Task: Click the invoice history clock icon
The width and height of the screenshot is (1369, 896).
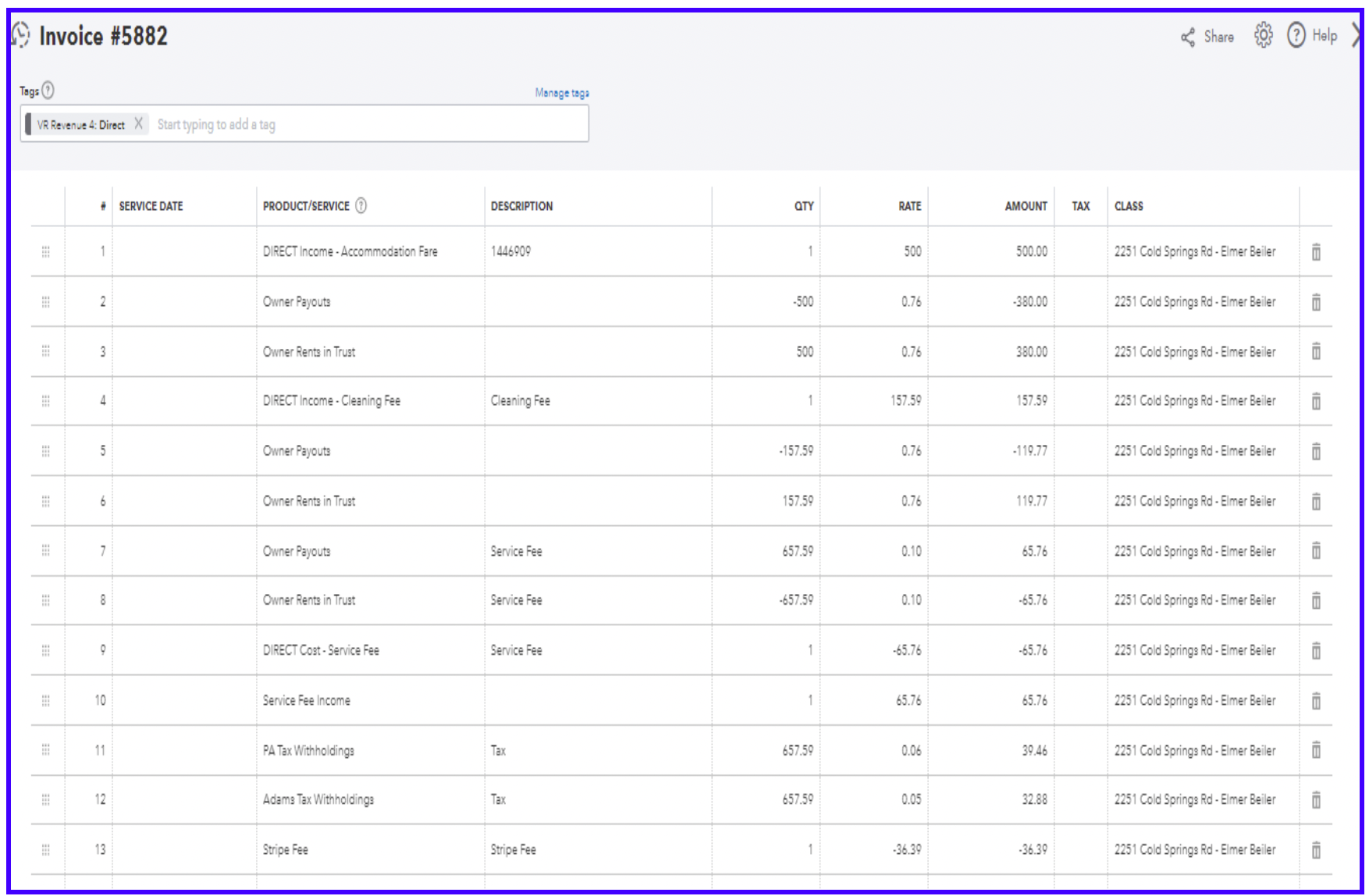Action: click(21, 35)
